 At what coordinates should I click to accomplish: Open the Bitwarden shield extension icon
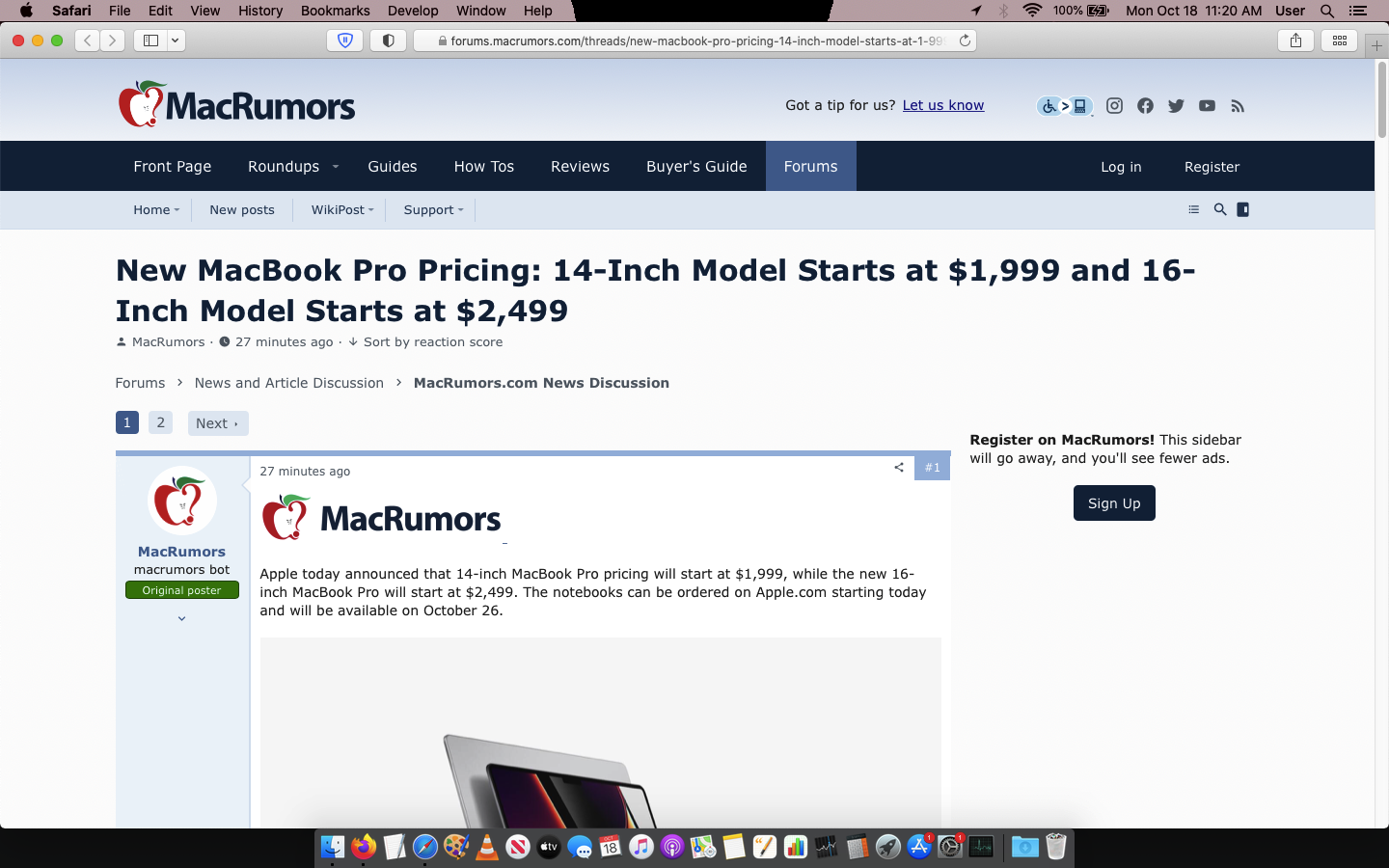(344, 41)
